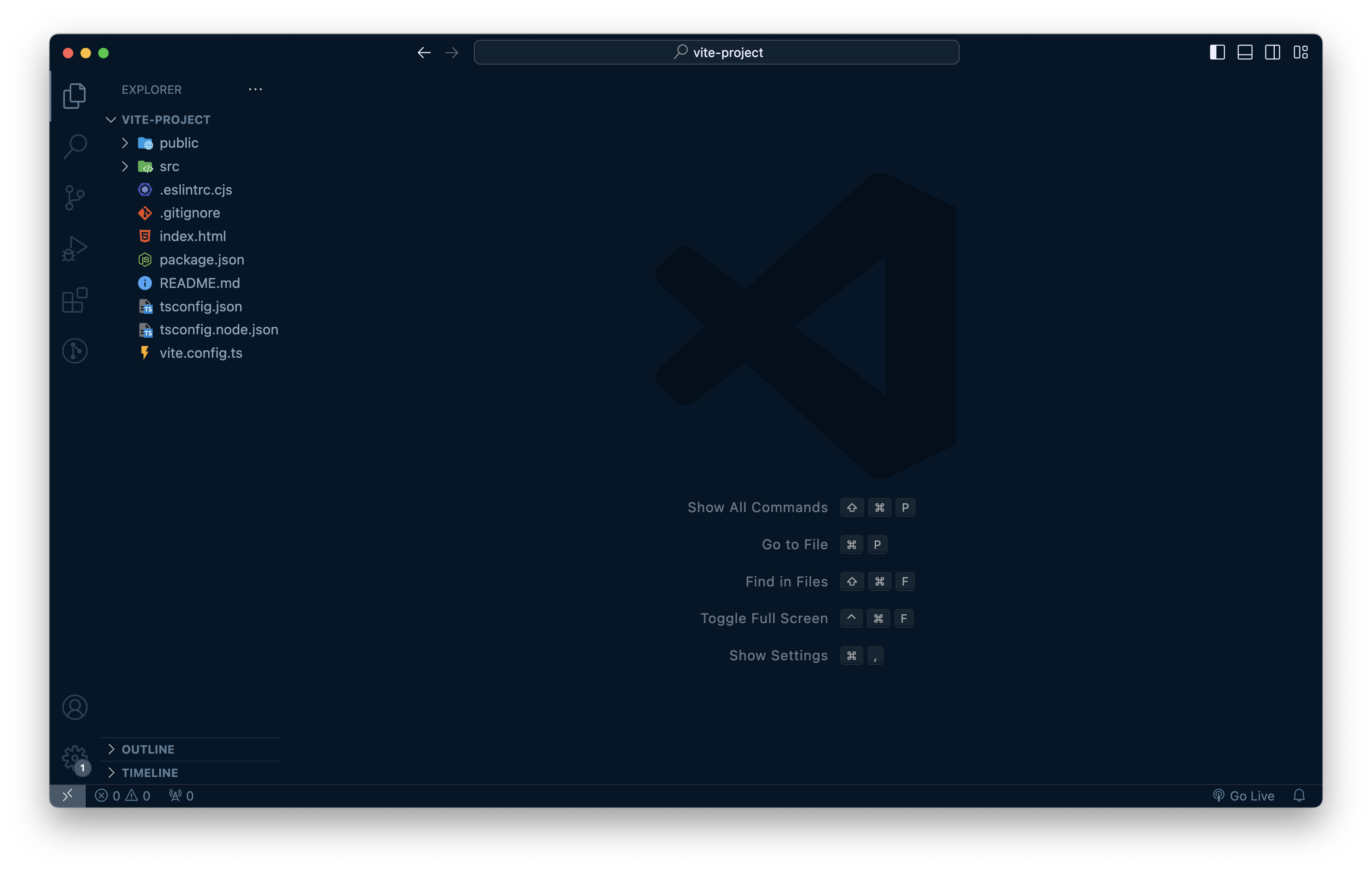Screen dimensions: 1372x873
Task: Open vite.config.ts file
Action: click(201, 353)
